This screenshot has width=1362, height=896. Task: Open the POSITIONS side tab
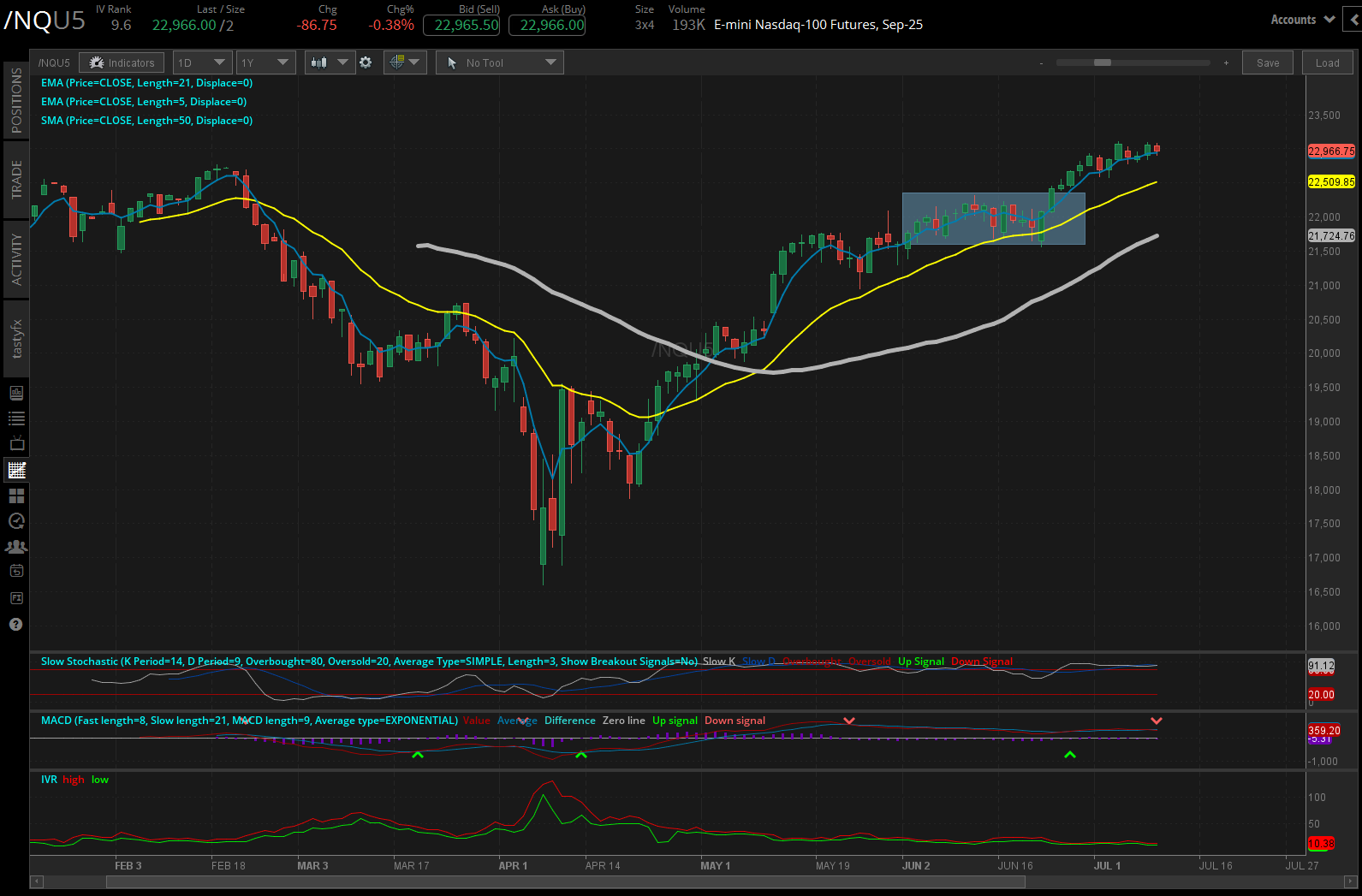pyautogui.click(x=16, y=101)
